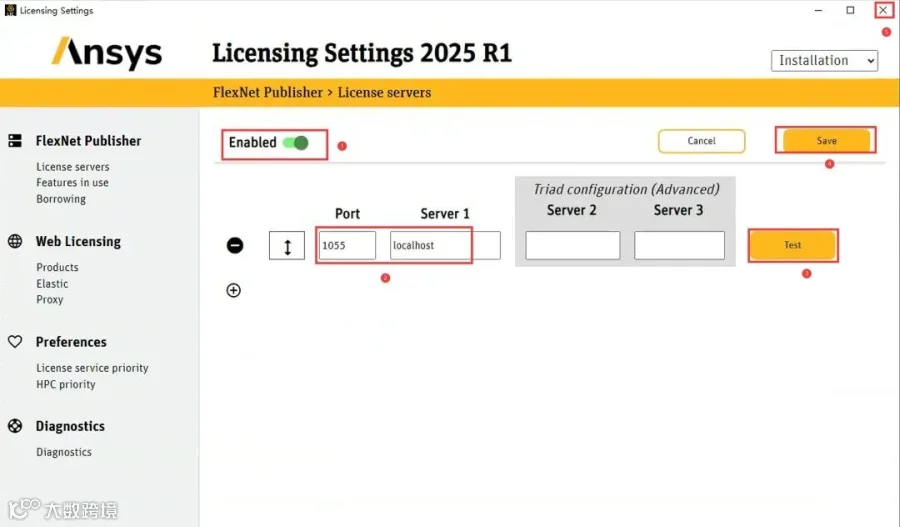Go to License service priority

tap(92, 368)
